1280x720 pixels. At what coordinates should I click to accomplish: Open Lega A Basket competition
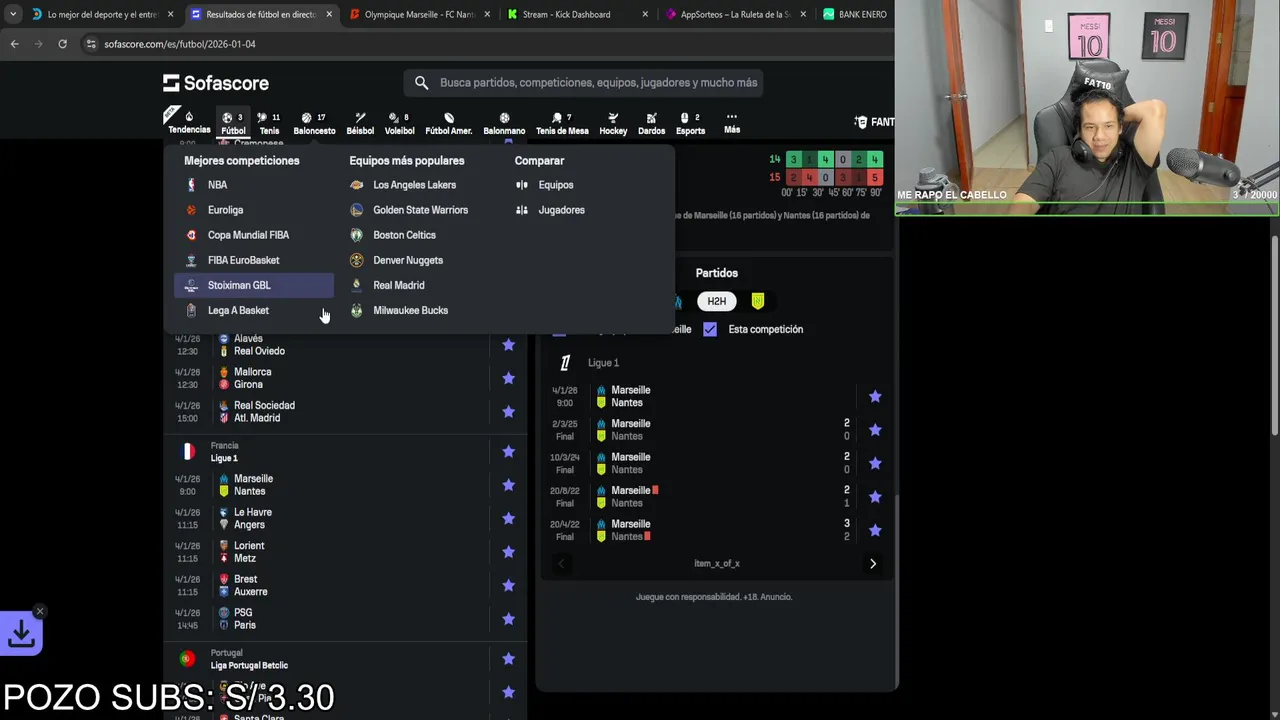pos(254,310)
